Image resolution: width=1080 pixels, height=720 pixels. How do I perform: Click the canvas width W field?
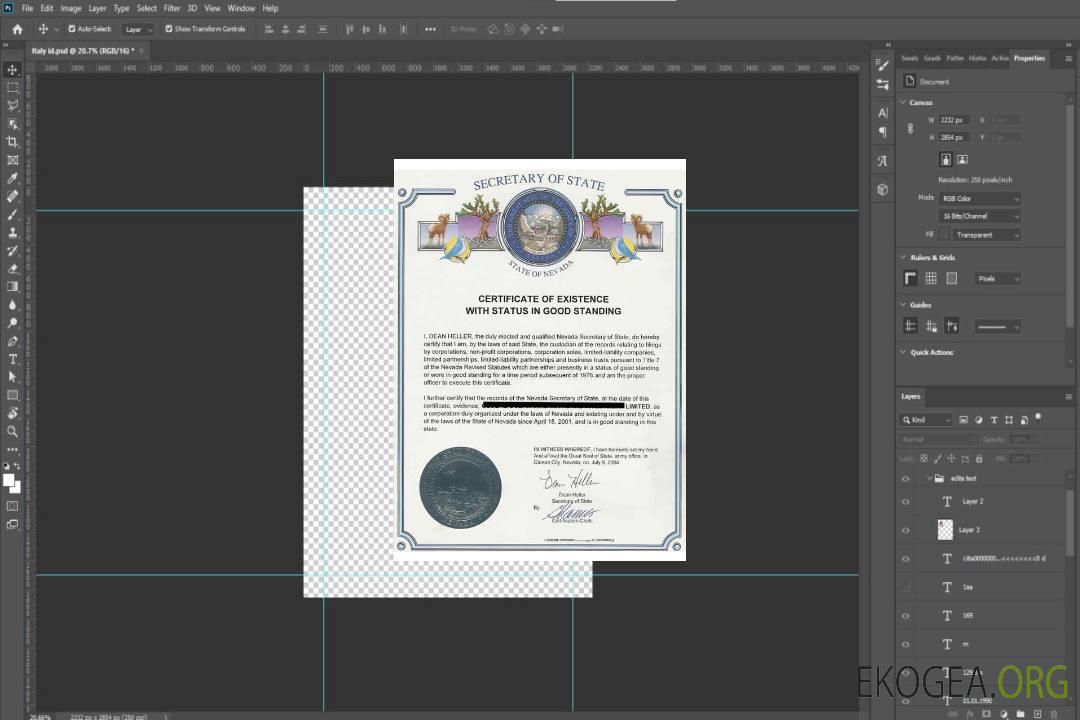point(955,120)
